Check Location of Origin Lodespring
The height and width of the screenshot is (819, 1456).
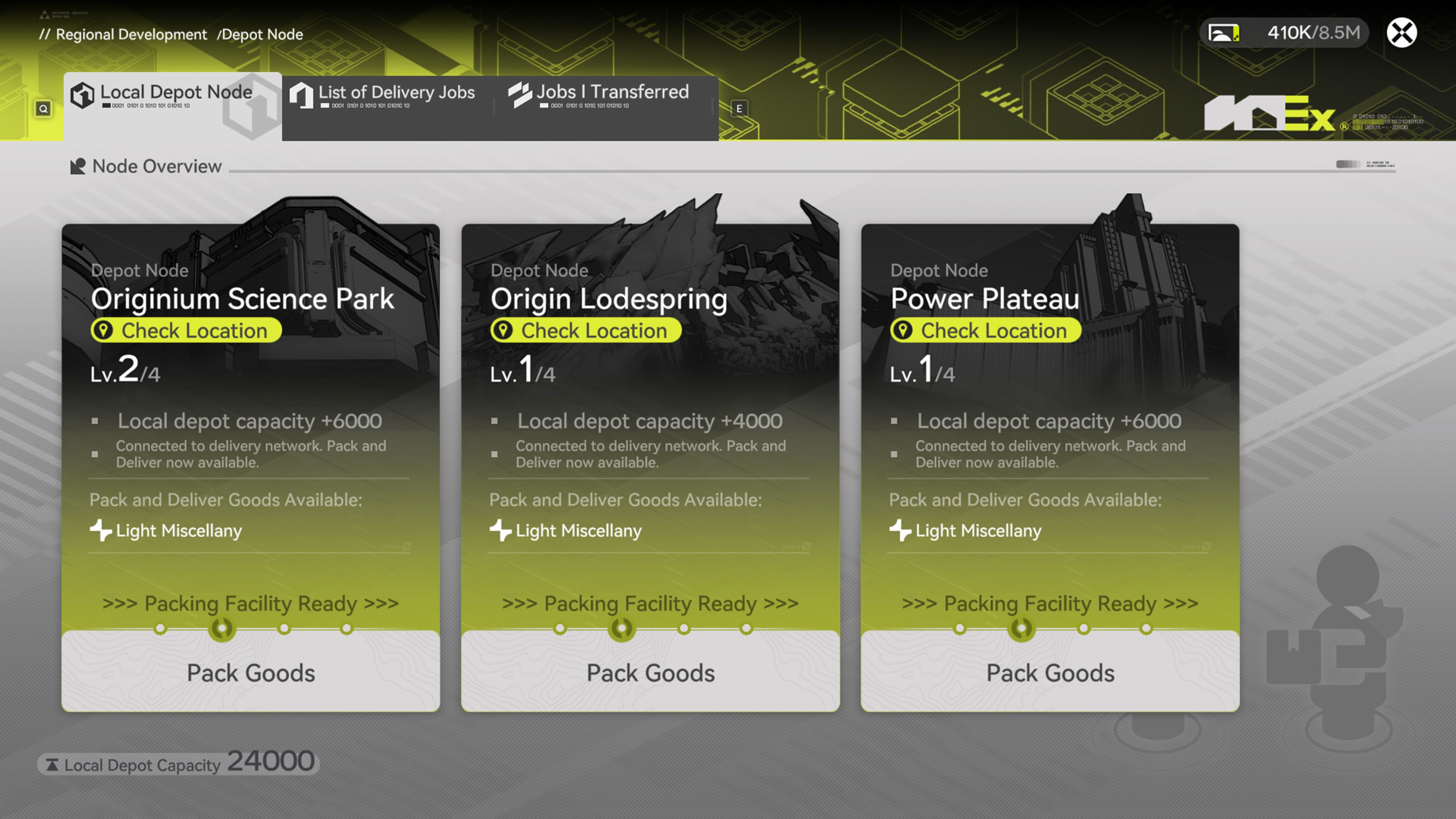pyautogui.click(x=585, y=331)
